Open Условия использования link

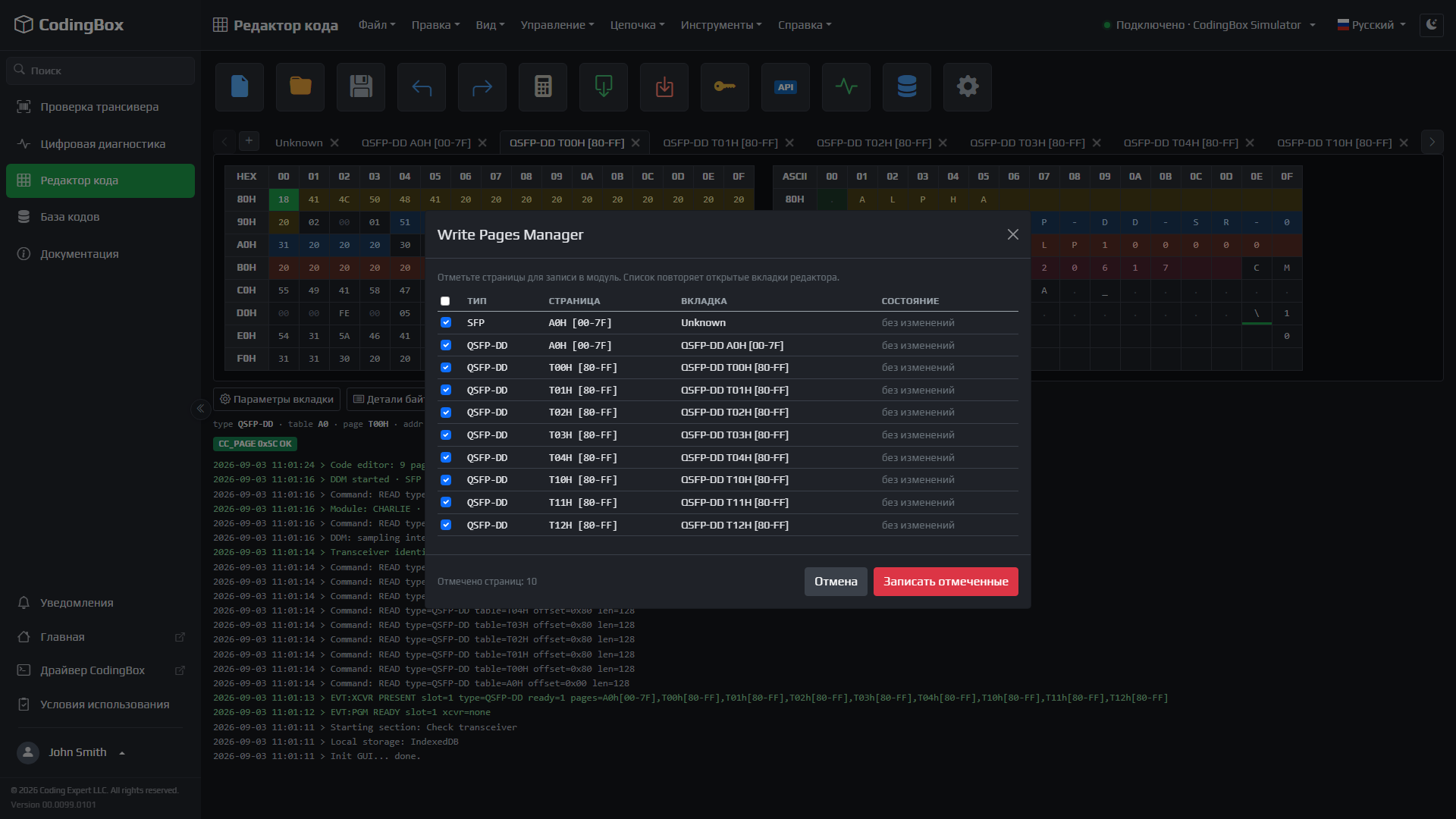100,704
